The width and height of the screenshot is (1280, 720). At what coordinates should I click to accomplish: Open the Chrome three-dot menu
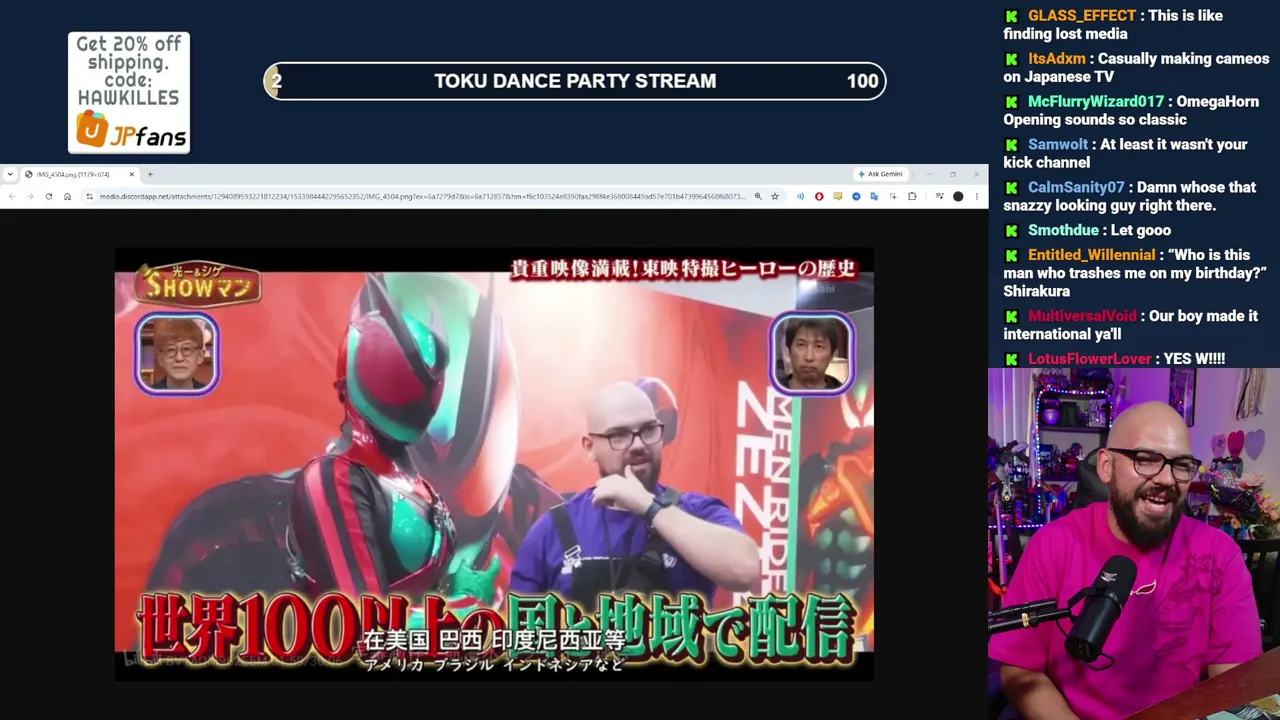click(x=977, y=197)
